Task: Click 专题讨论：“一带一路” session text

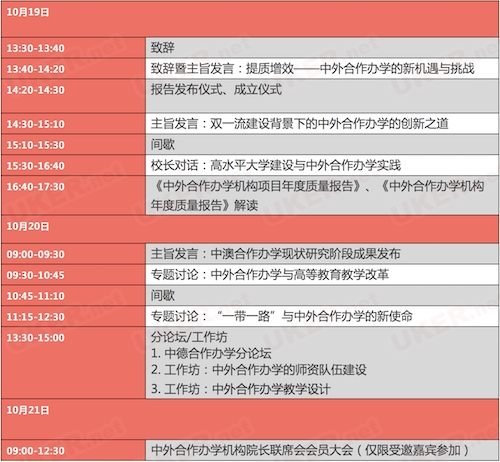Action: coord(282,316)
